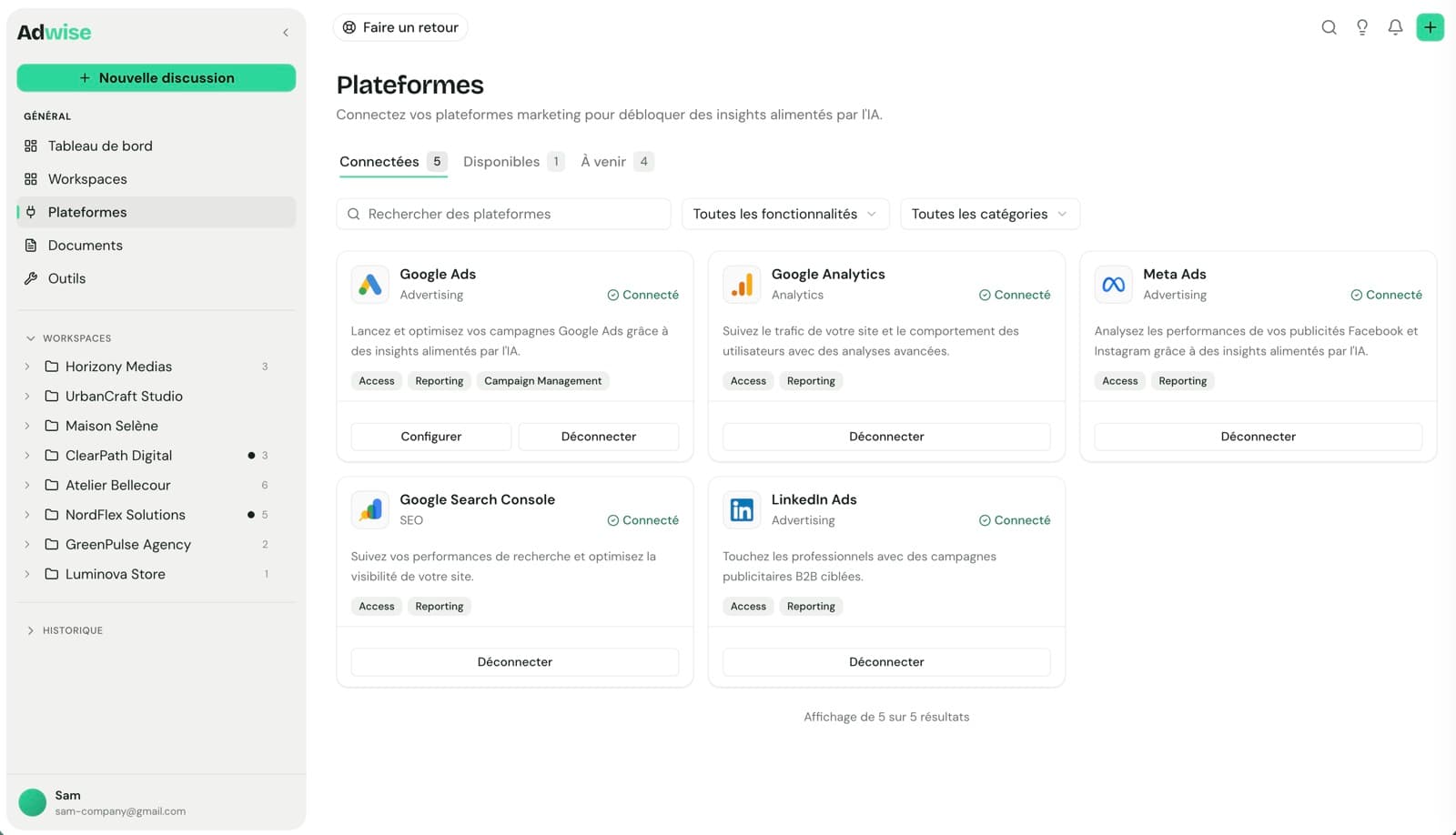Select the Plateformes sidebar item
This screenshot has height=835, width=1456.
tap(157, 212)
